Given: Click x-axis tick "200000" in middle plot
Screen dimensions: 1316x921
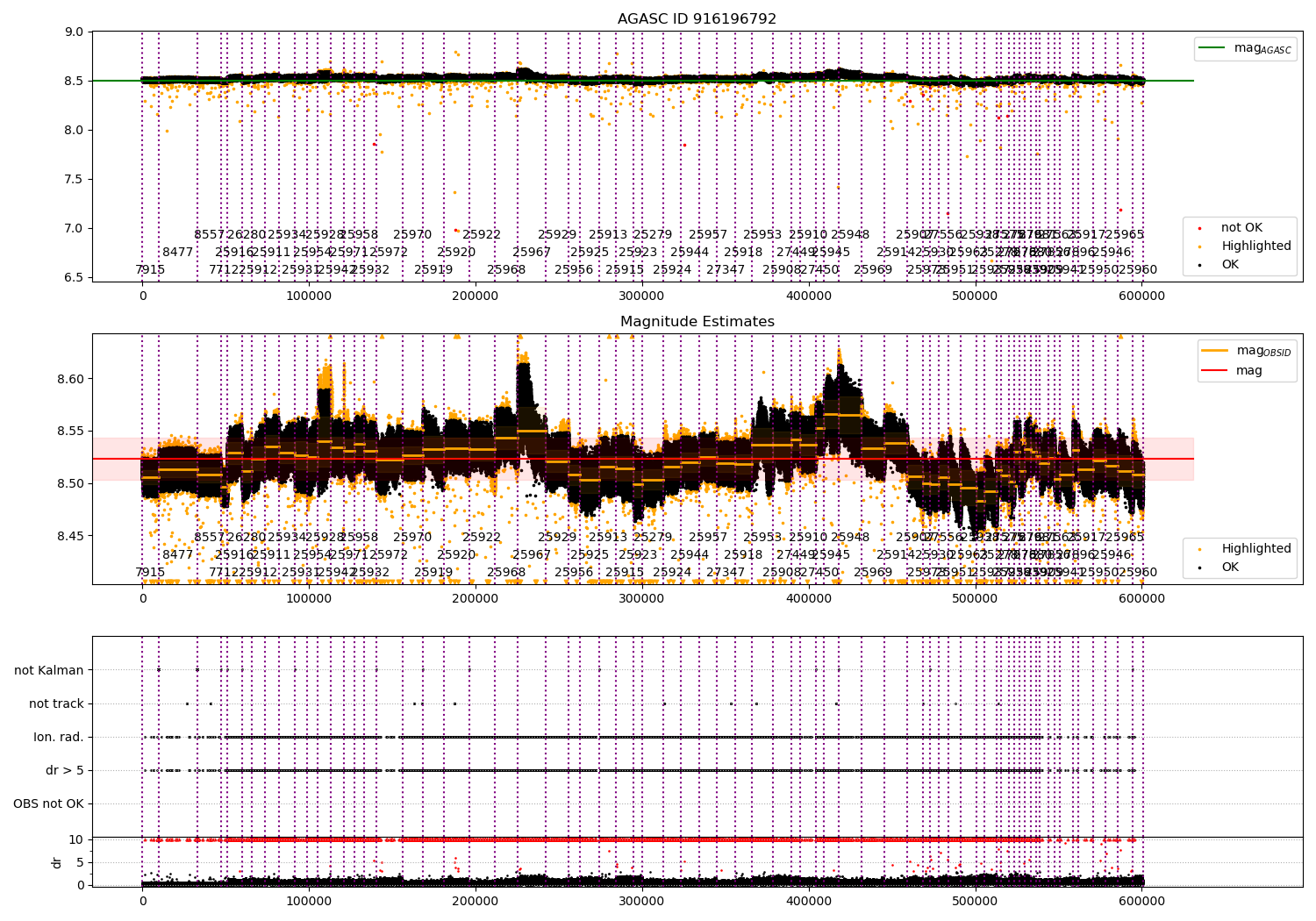Looking at the screenshot, I should (476, 599).
